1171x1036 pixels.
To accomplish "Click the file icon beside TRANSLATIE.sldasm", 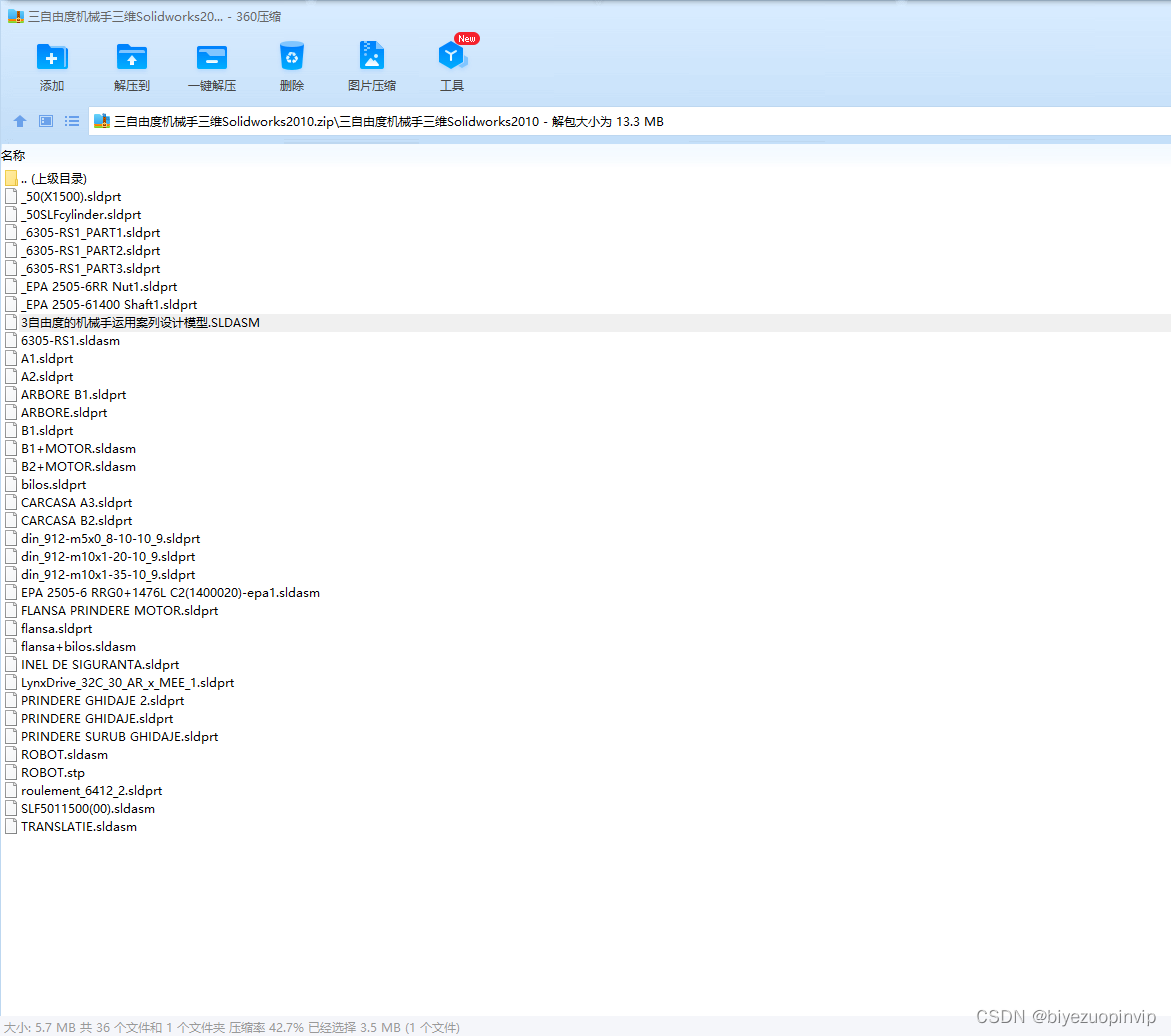I will pyautogui.click(x=11, y=827).
